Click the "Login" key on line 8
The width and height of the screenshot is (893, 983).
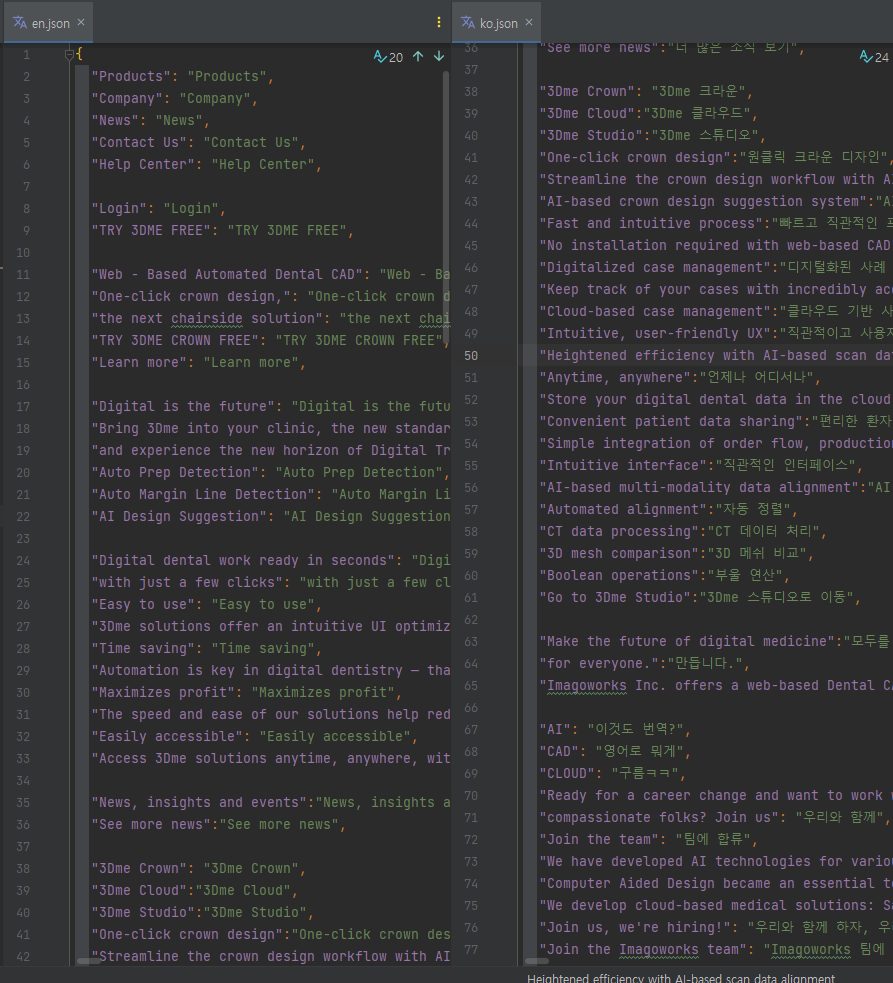[124, 208]
